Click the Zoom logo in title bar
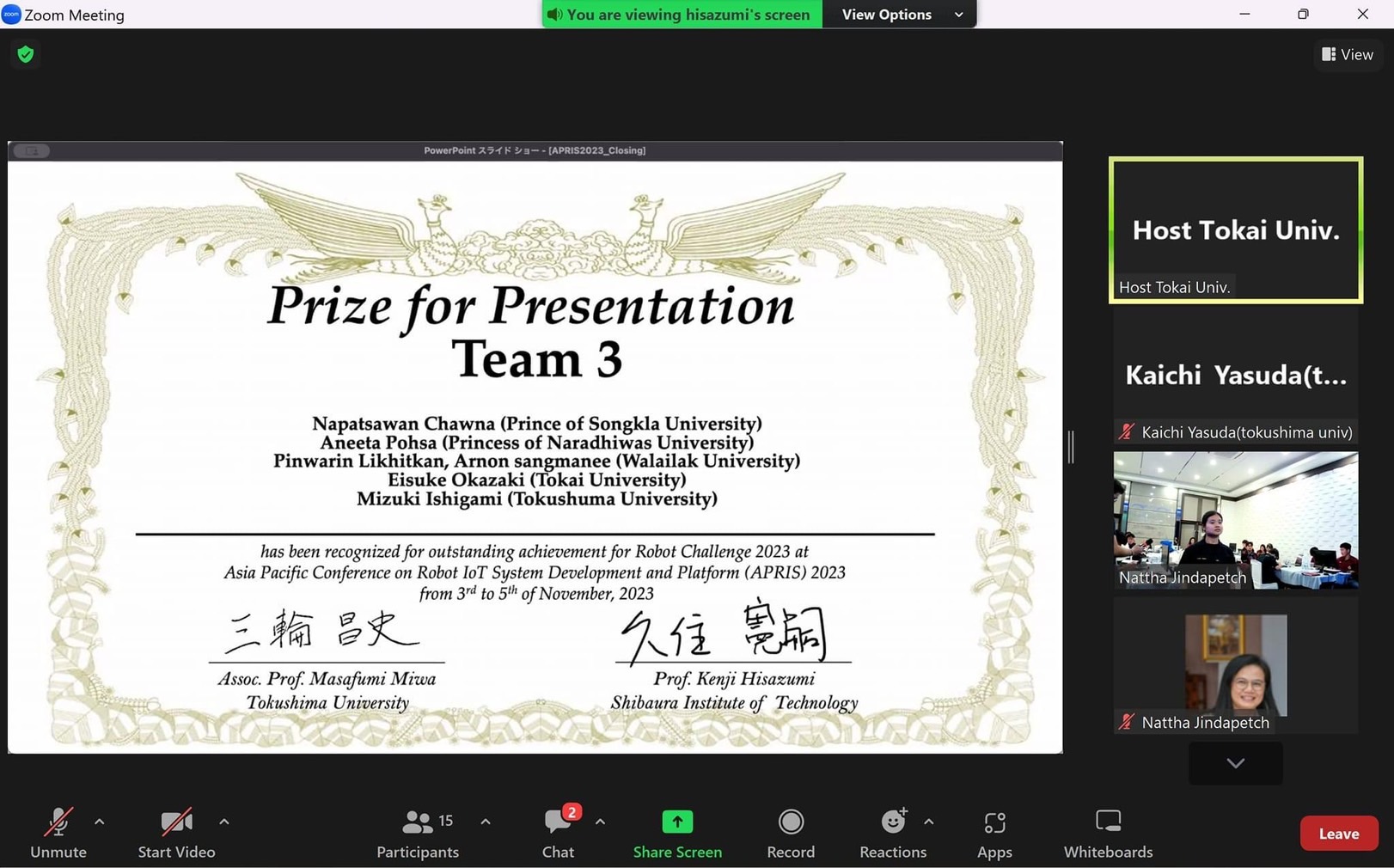The height and width of the screenshot is (868, 1394). click(x=11, y=14)
